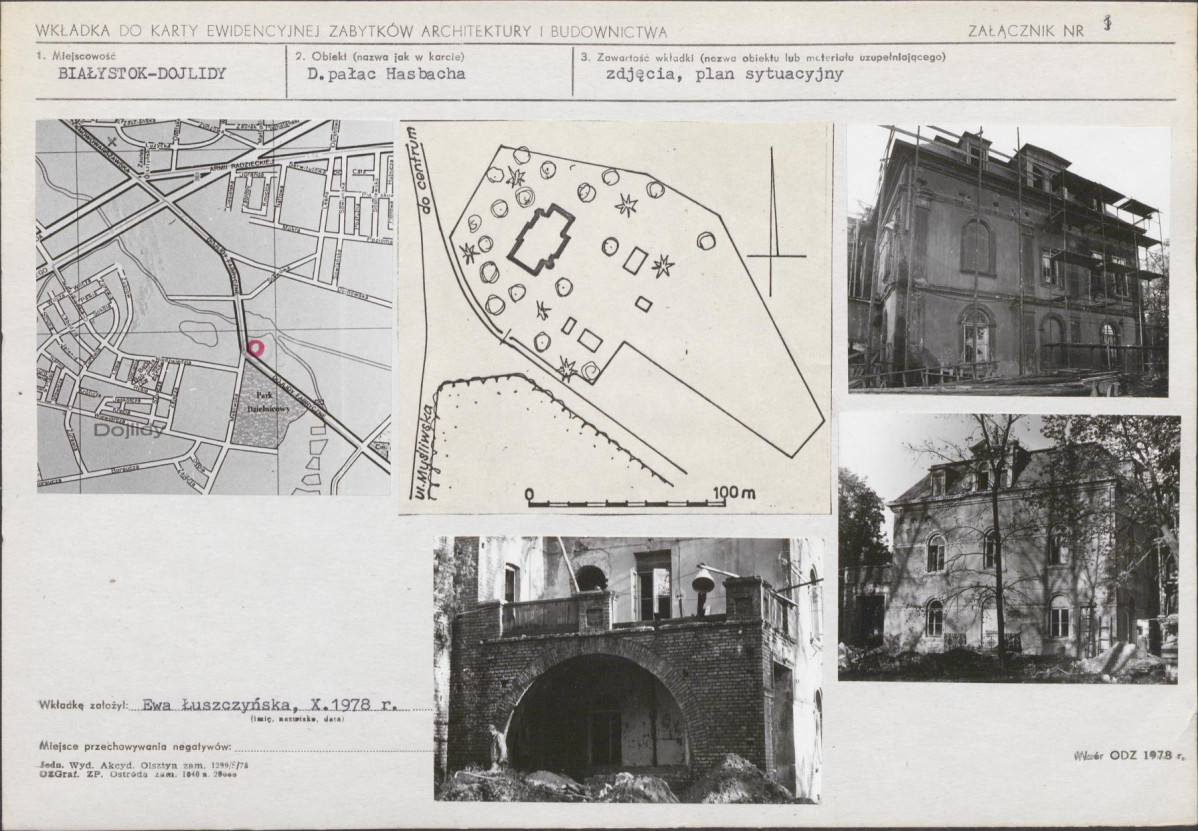The height and width of the screenshot is (831, 1198).
Task: Click the Park Dzielnicowy shaded area on the map
Action: click(x=260, y=408)
